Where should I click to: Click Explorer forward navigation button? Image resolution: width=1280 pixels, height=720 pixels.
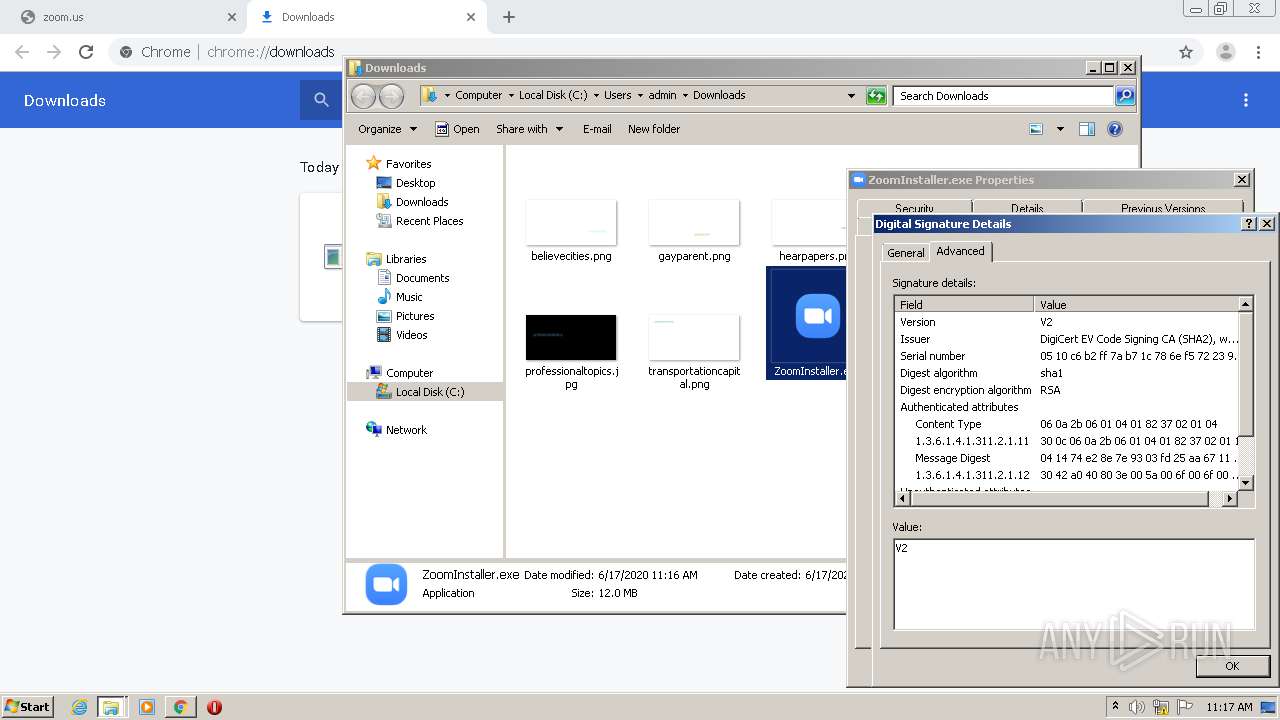coord(392,96)
